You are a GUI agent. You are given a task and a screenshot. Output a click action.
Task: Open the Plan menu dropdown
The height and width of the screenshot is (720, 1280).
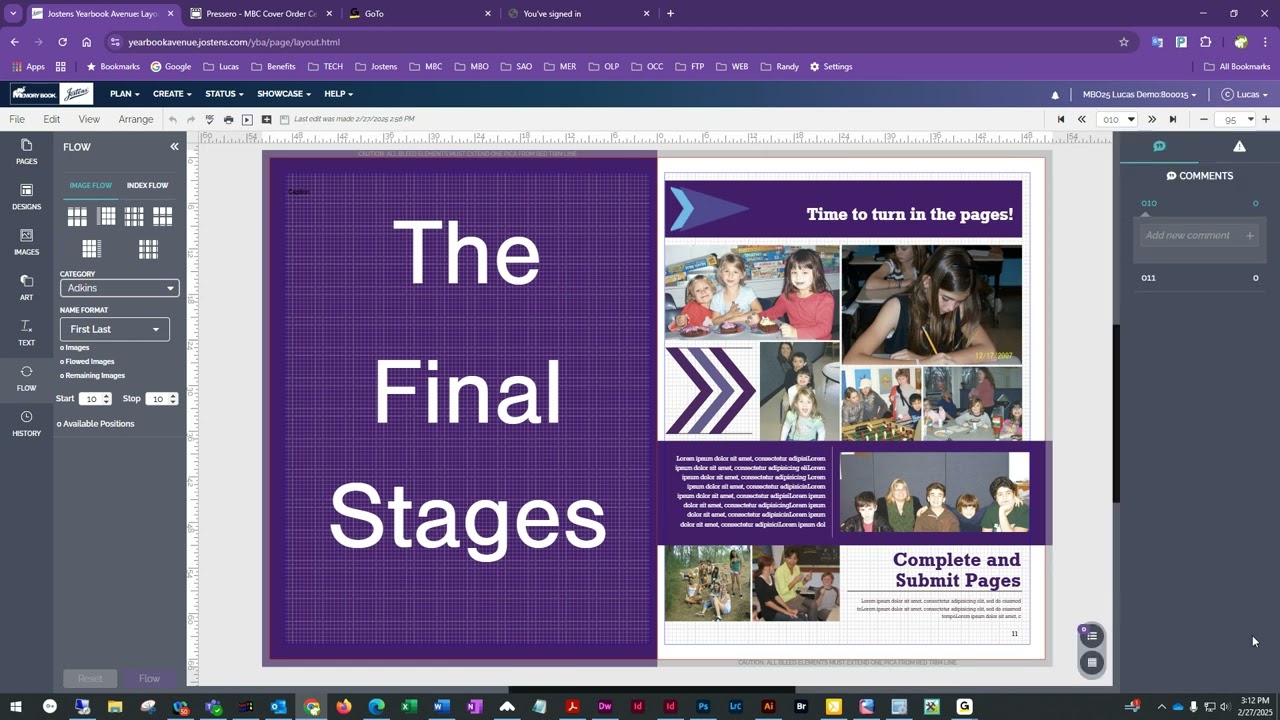pyautogui.click(x=125, y=94)
